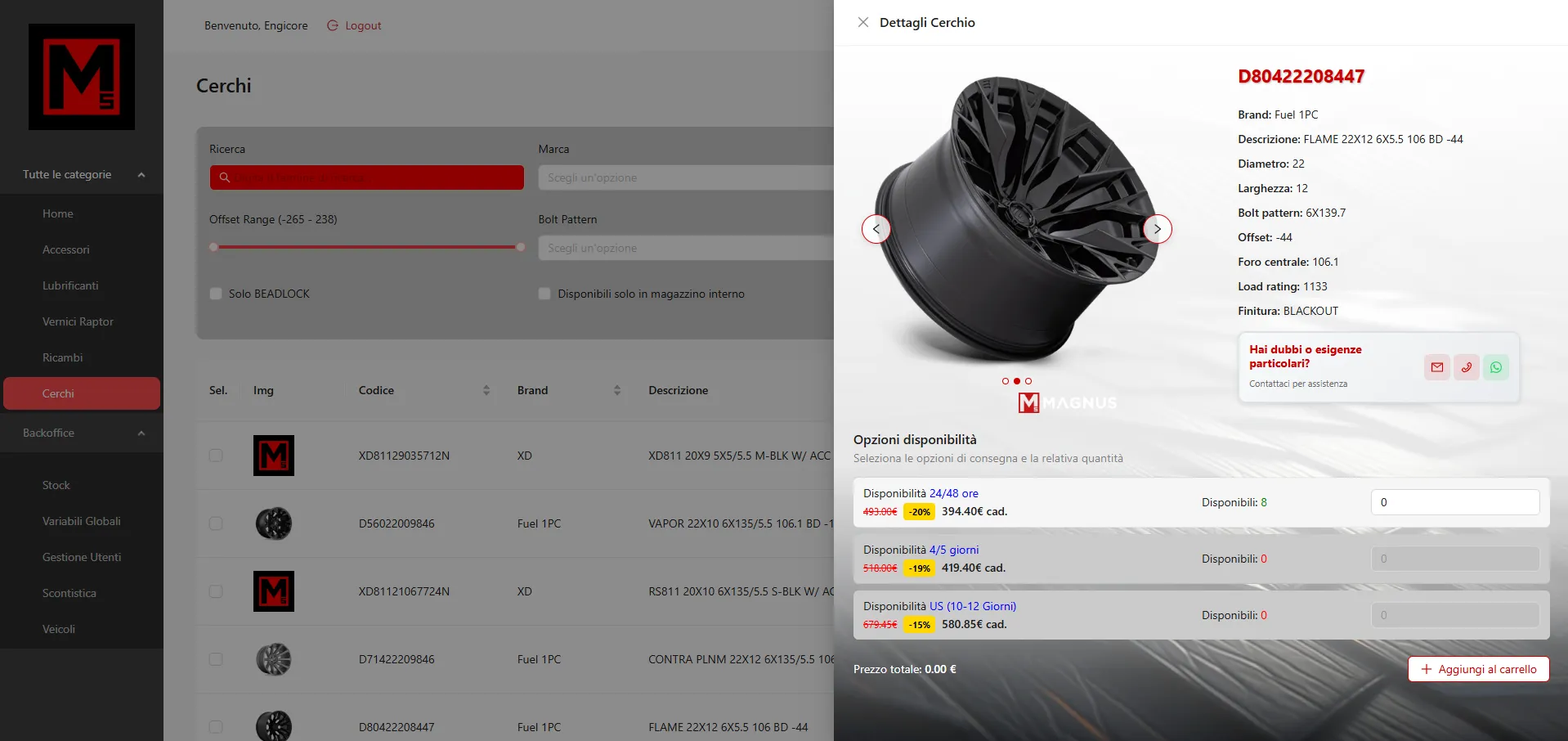Click the search magnifier icon
Image resolution: width=1568 pixels, height=741 pixels.
pos(225,177)
